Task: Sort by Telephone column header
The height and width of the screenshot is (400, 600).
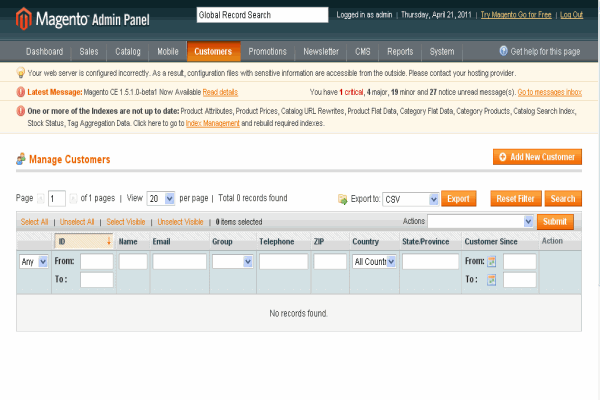Action: 277,242
